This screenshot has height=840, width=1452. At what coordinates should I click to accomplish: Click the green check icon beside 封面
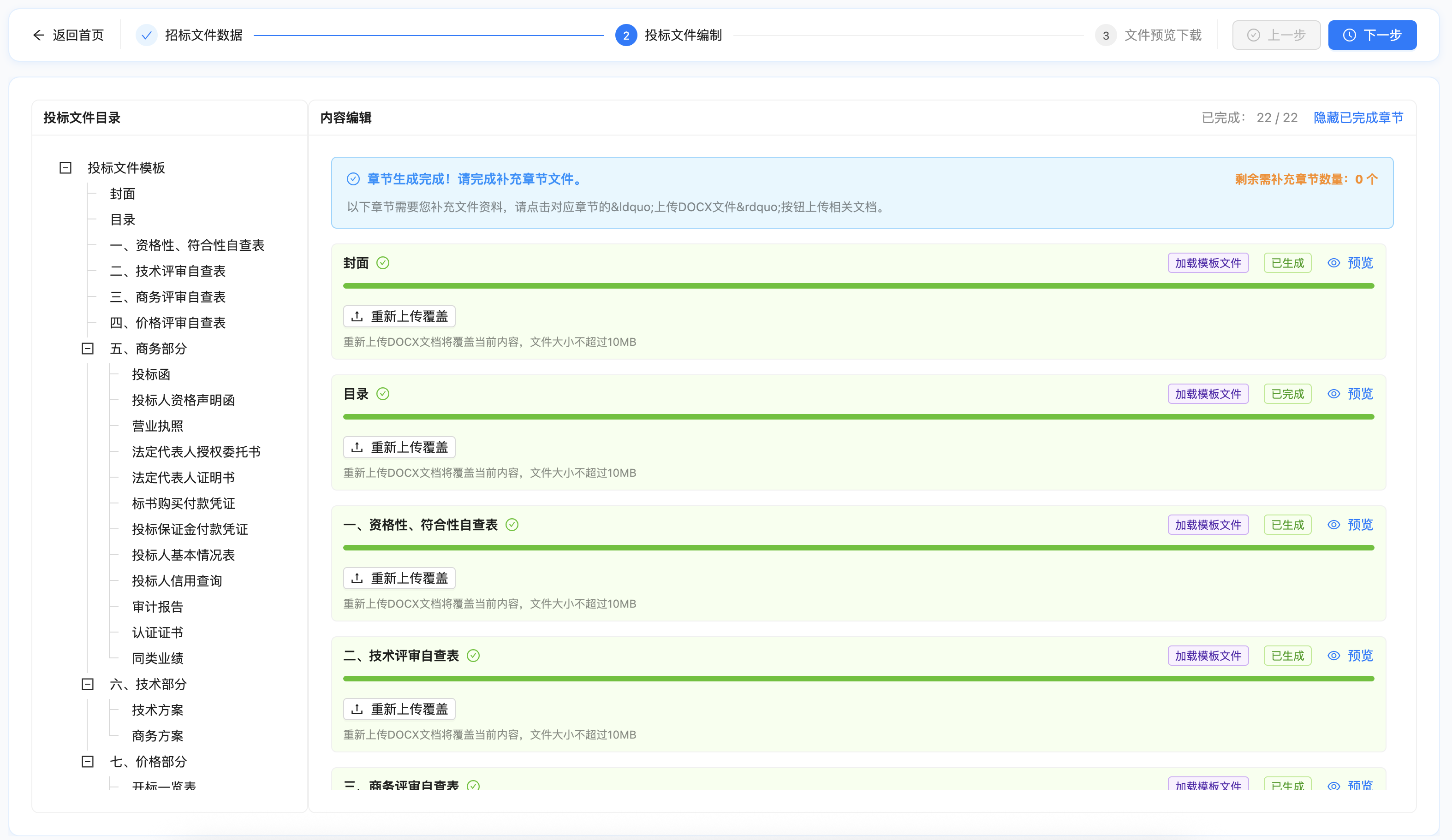(x=383, y=262)
